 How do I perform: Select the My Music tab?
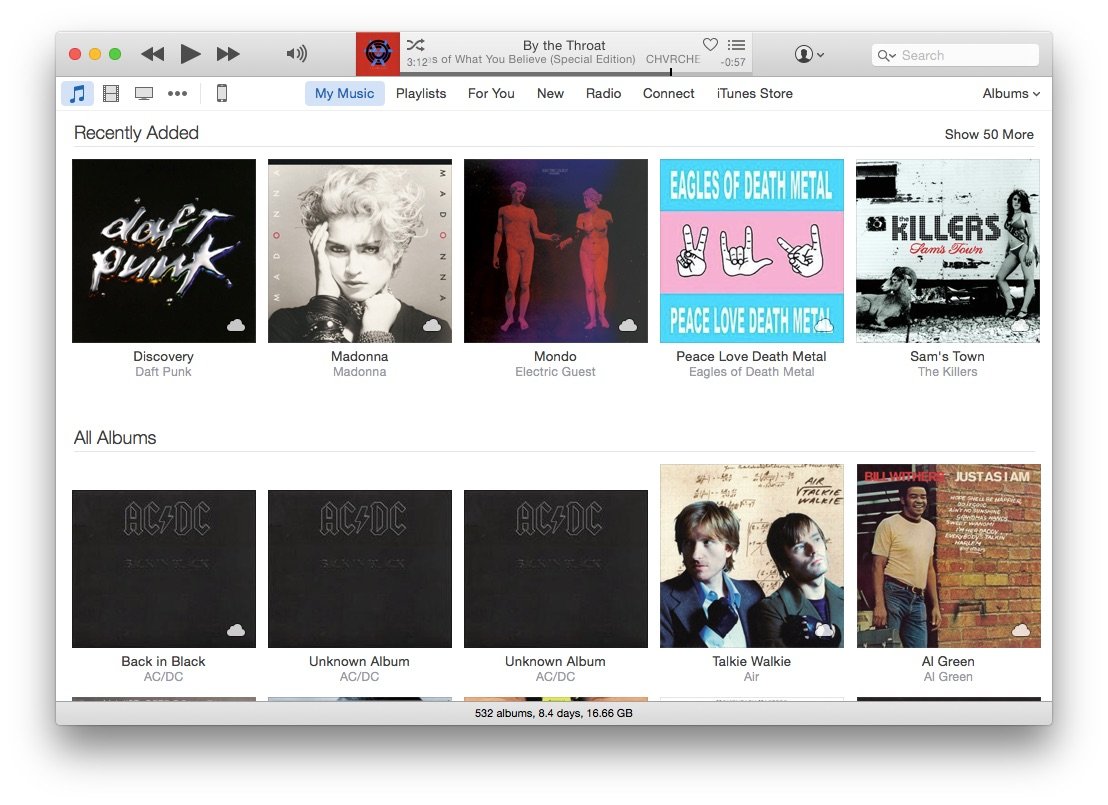pyautogui.click(x=345, y=93)
